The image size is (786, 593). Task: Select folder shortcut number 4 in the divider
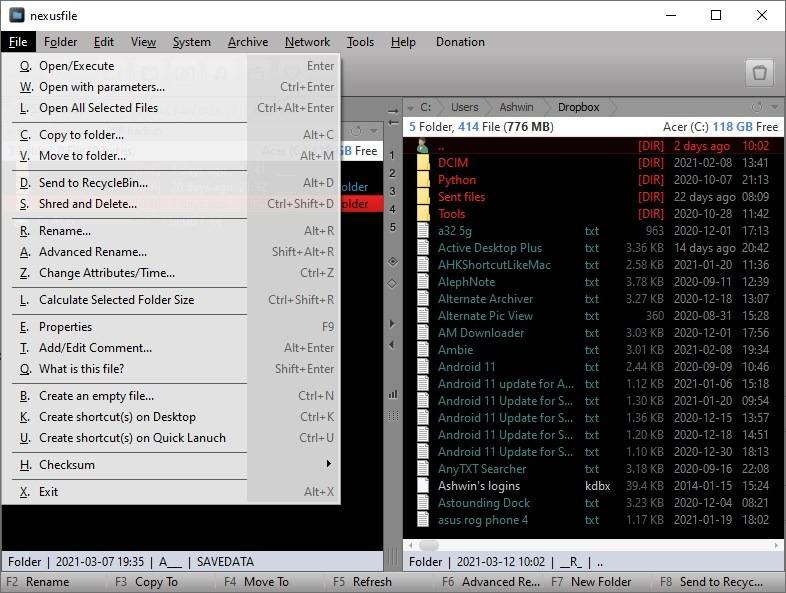point(392,209)
